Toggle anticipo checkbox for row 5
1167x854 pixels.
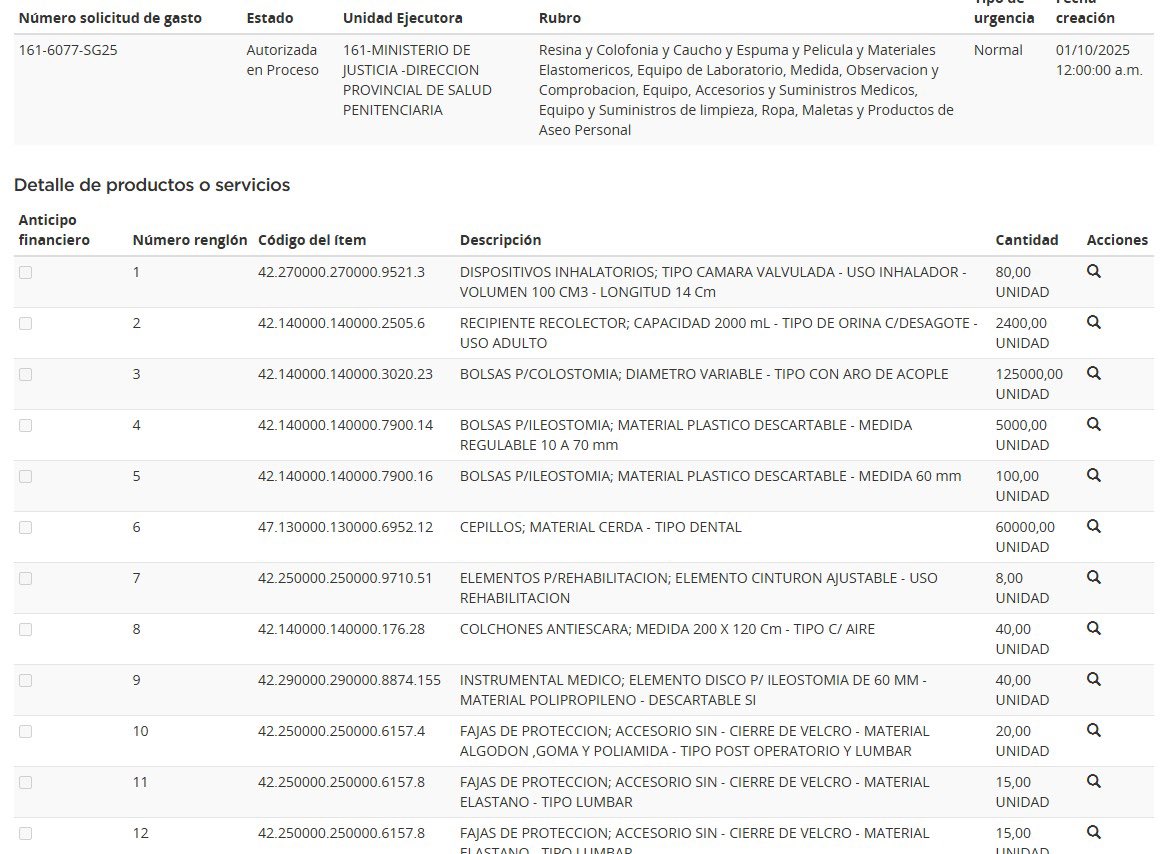click(25, 477)
